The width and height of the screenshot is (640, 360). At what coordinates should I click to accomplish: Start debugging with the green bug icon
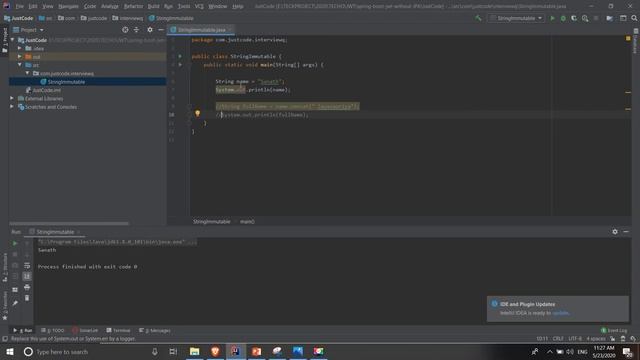563,18
